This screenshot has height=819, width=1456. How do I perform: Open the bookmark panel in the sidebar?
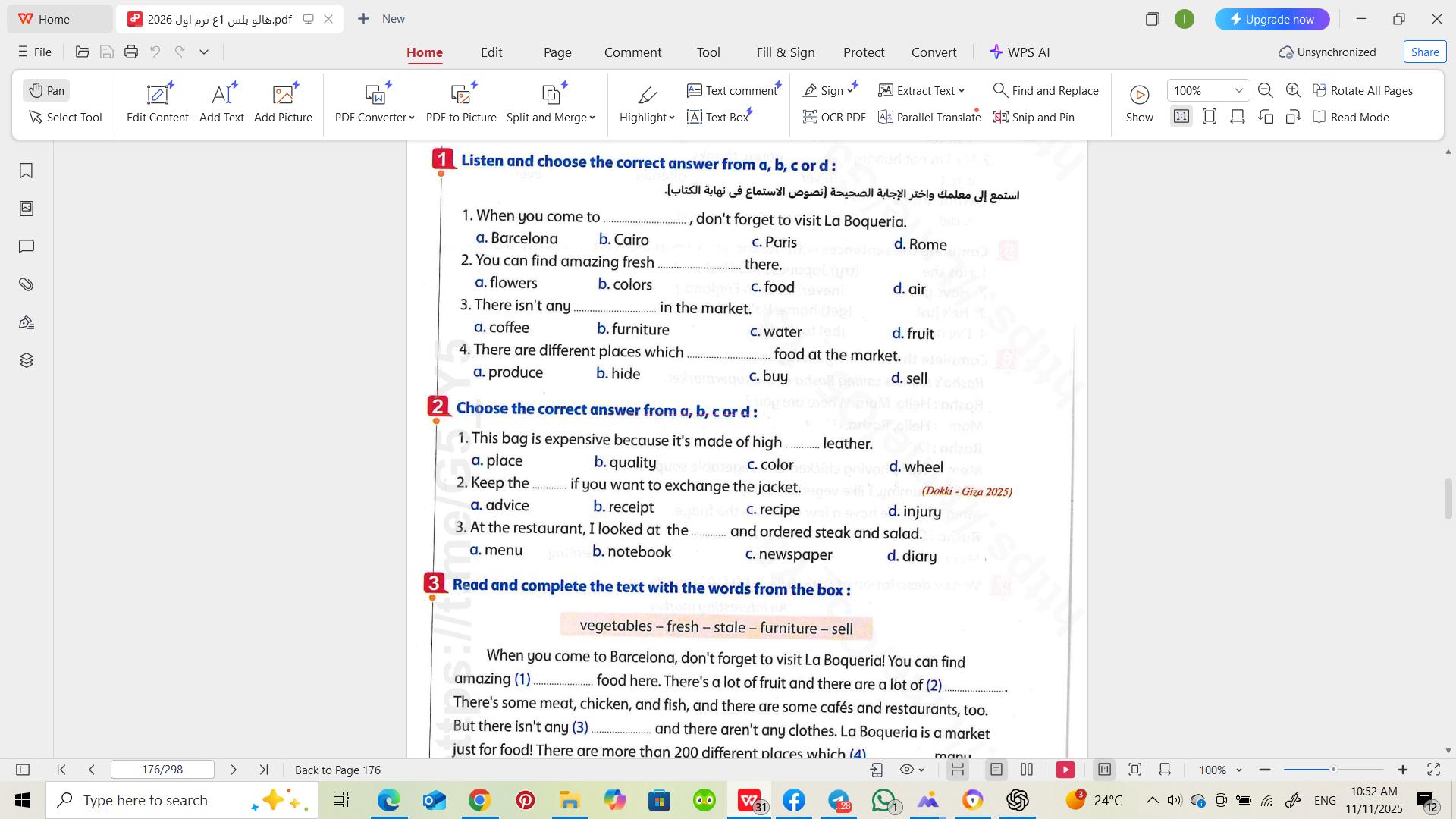(26, 171)
